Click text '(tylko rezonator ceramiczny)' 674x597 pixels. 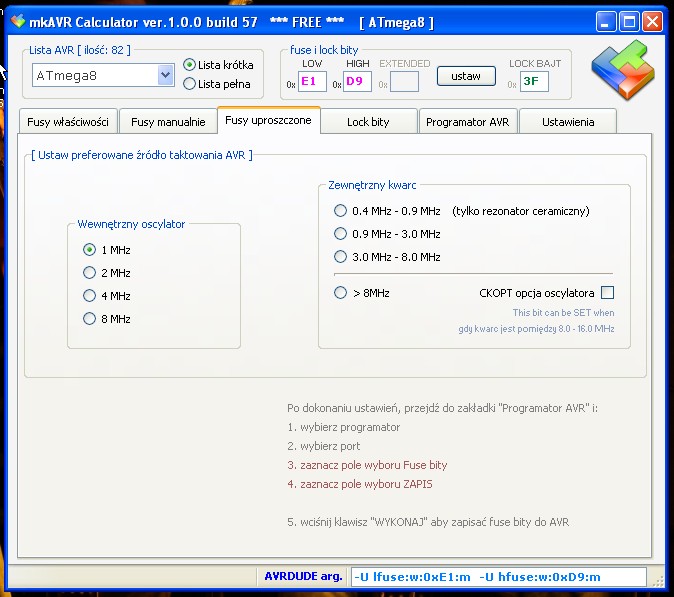(521, 211)
